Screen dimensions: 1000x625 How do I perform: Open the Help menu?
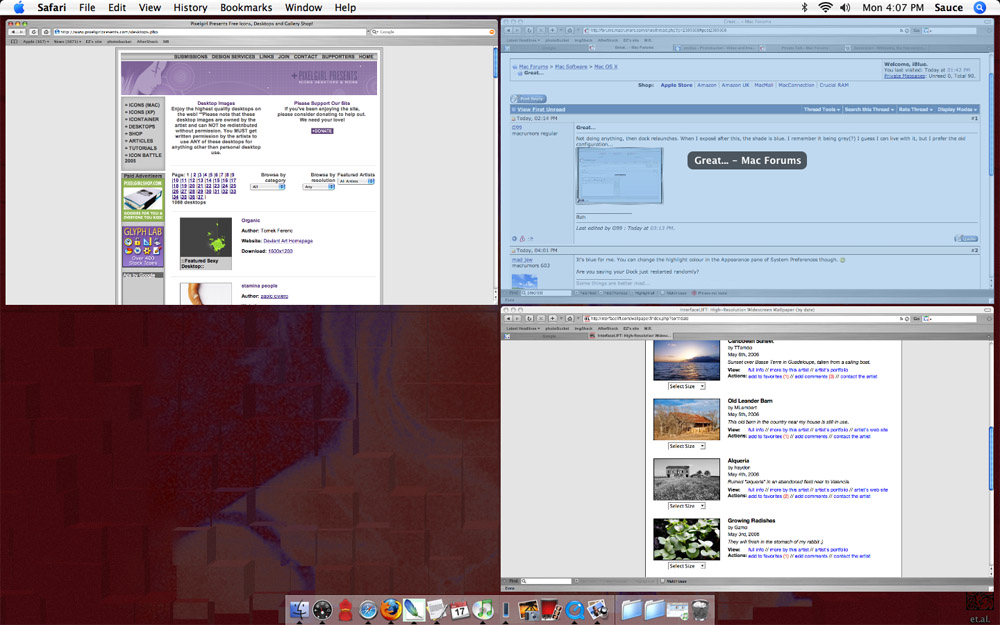point(345,8)
